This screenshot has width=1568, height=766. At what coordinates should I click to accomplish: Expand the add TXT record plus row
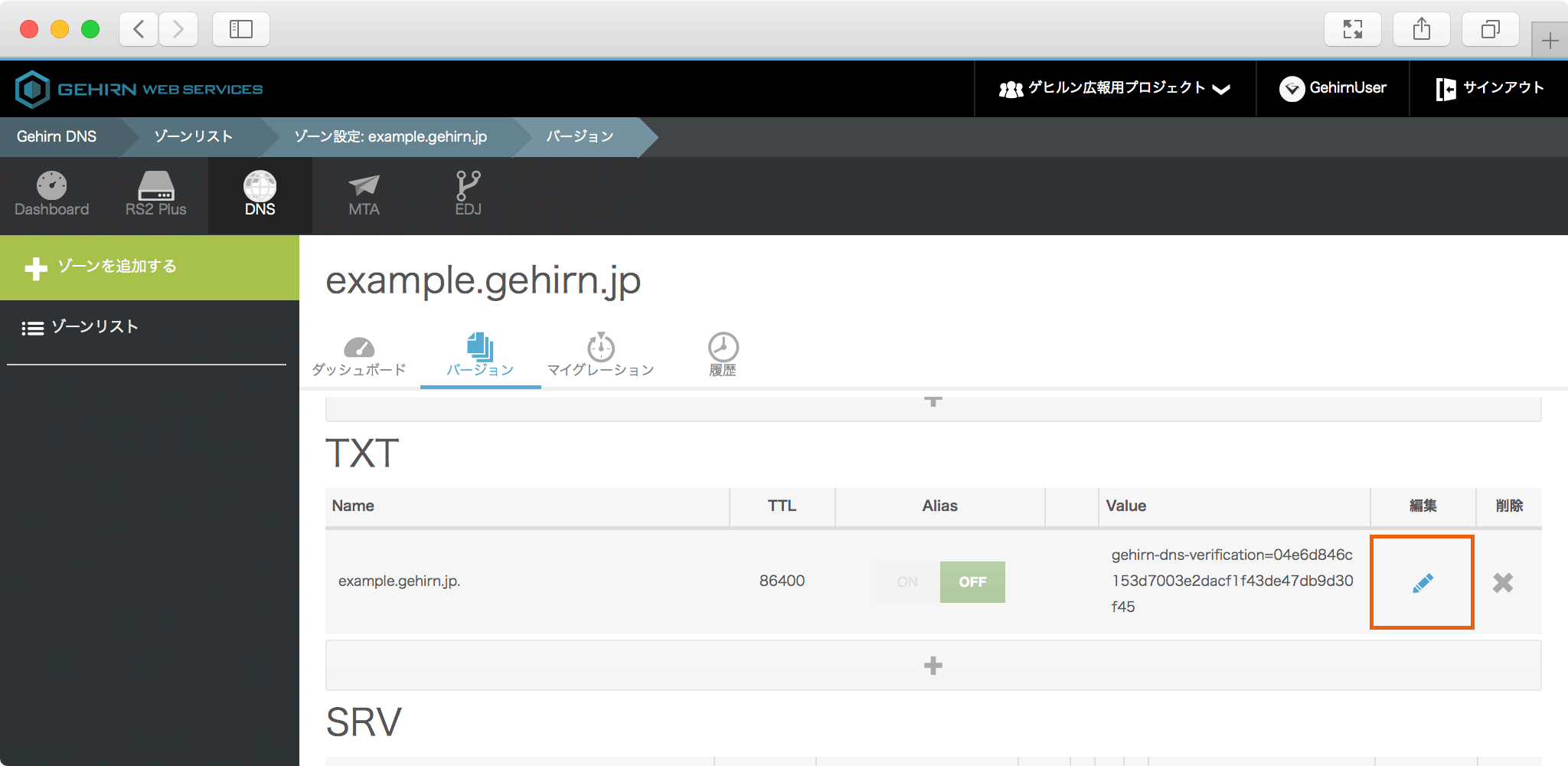point(933,666)
